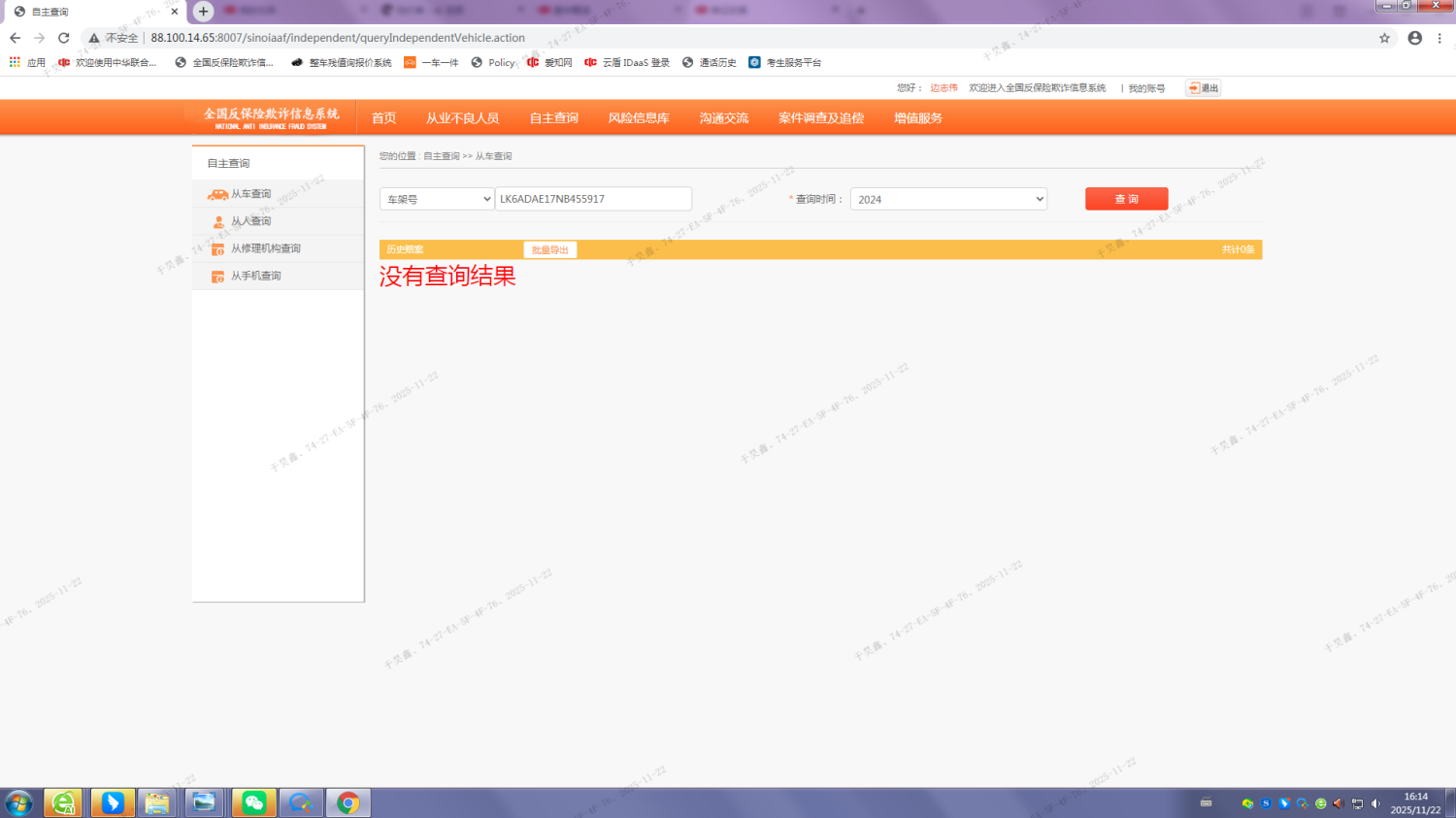
Task: Open the 我的账号 link
Action: pyautogui.click(x=1146, y=88)
